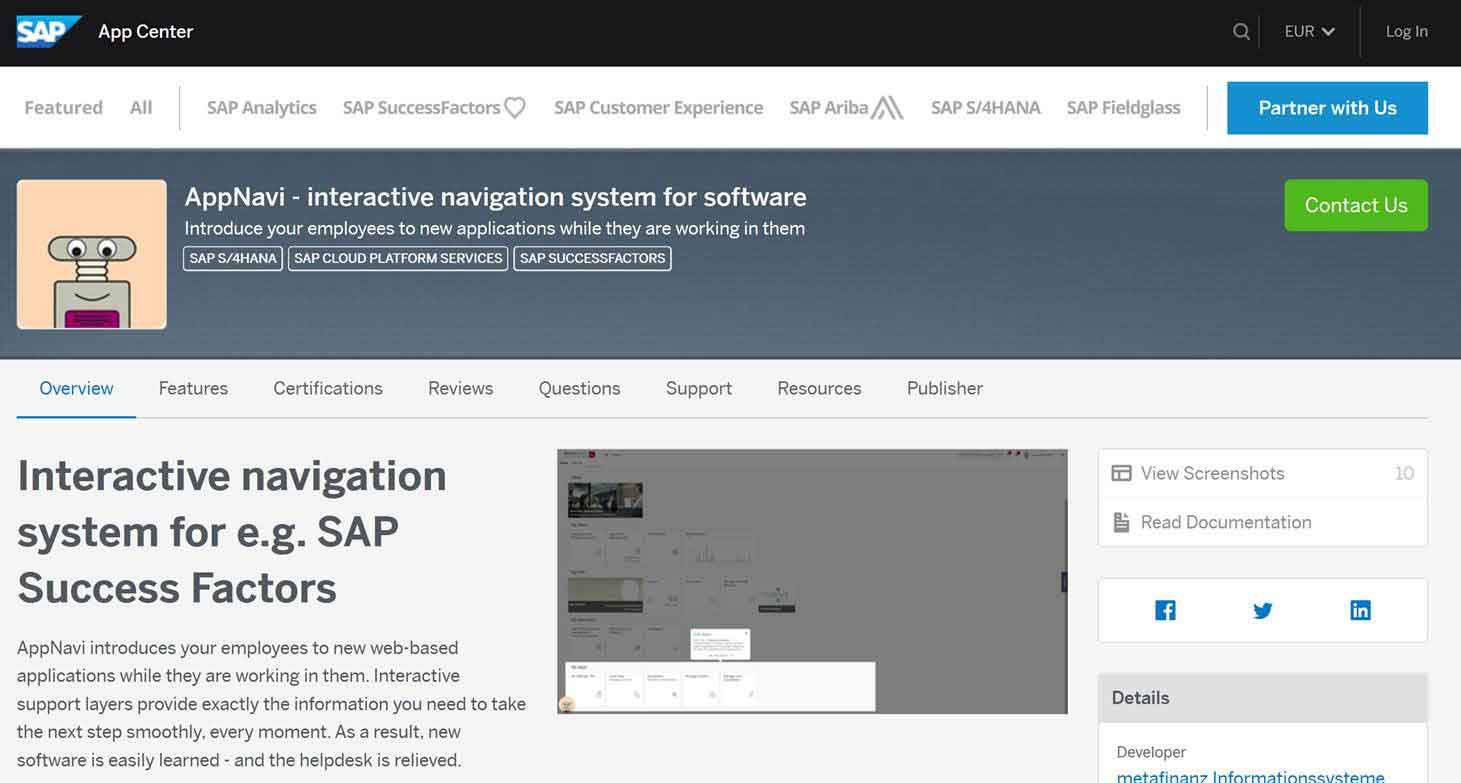Open SAP Ariba category
1461x783 pixels.
click(846, 108)
